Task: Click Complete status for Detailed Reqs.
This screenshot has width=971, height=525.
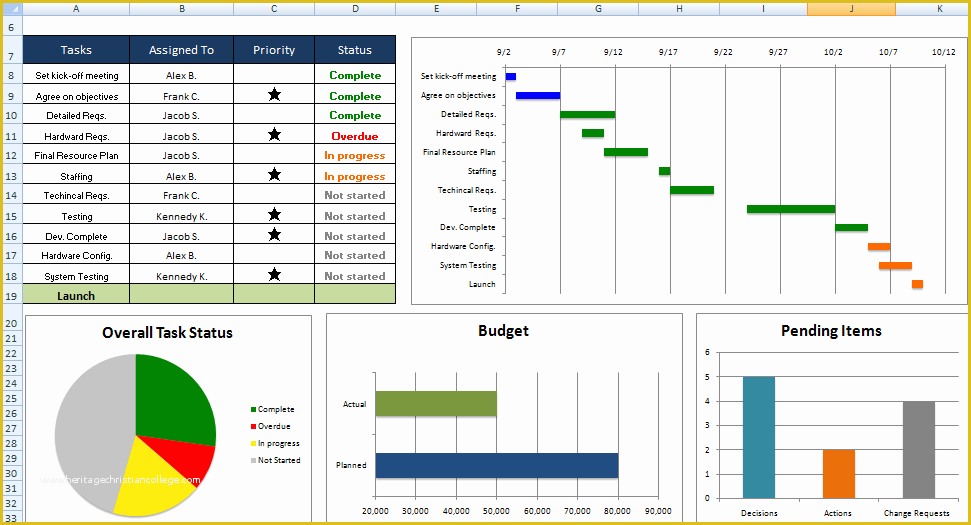Action: [355, 115]
